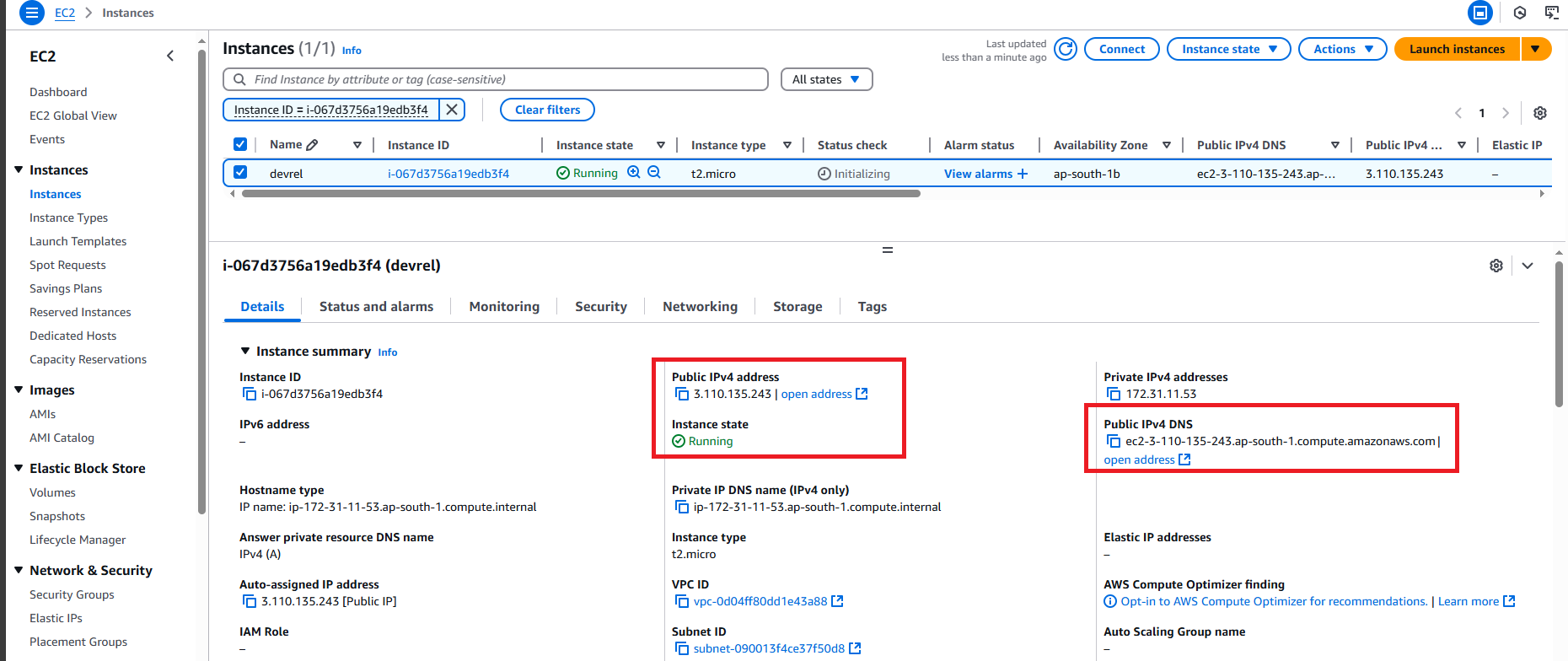Copy the Public IPv4 address 3.110.135.243
The width and height of the screenshot is (1568, 661).
[x=682, y=394]
